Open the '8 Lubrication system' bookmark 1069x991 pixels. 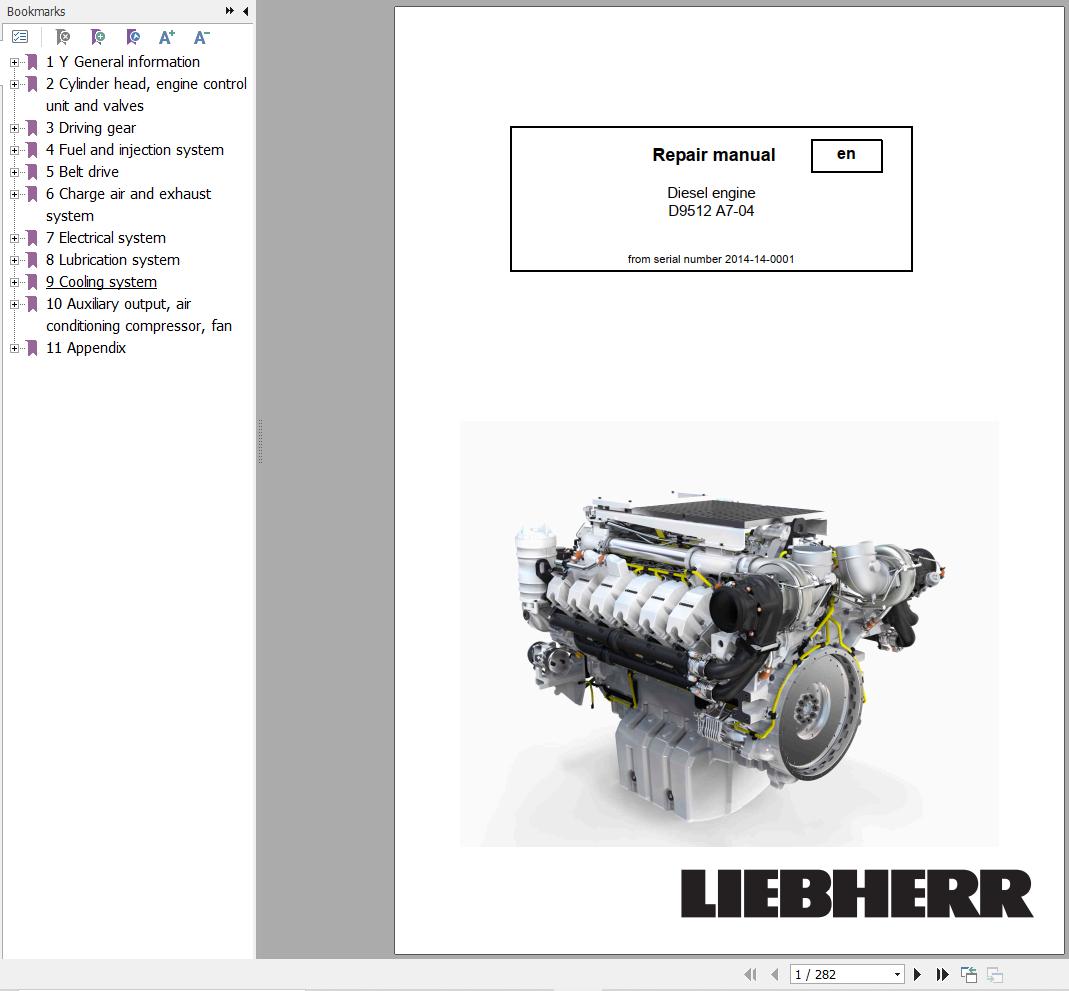coord(112,260)
